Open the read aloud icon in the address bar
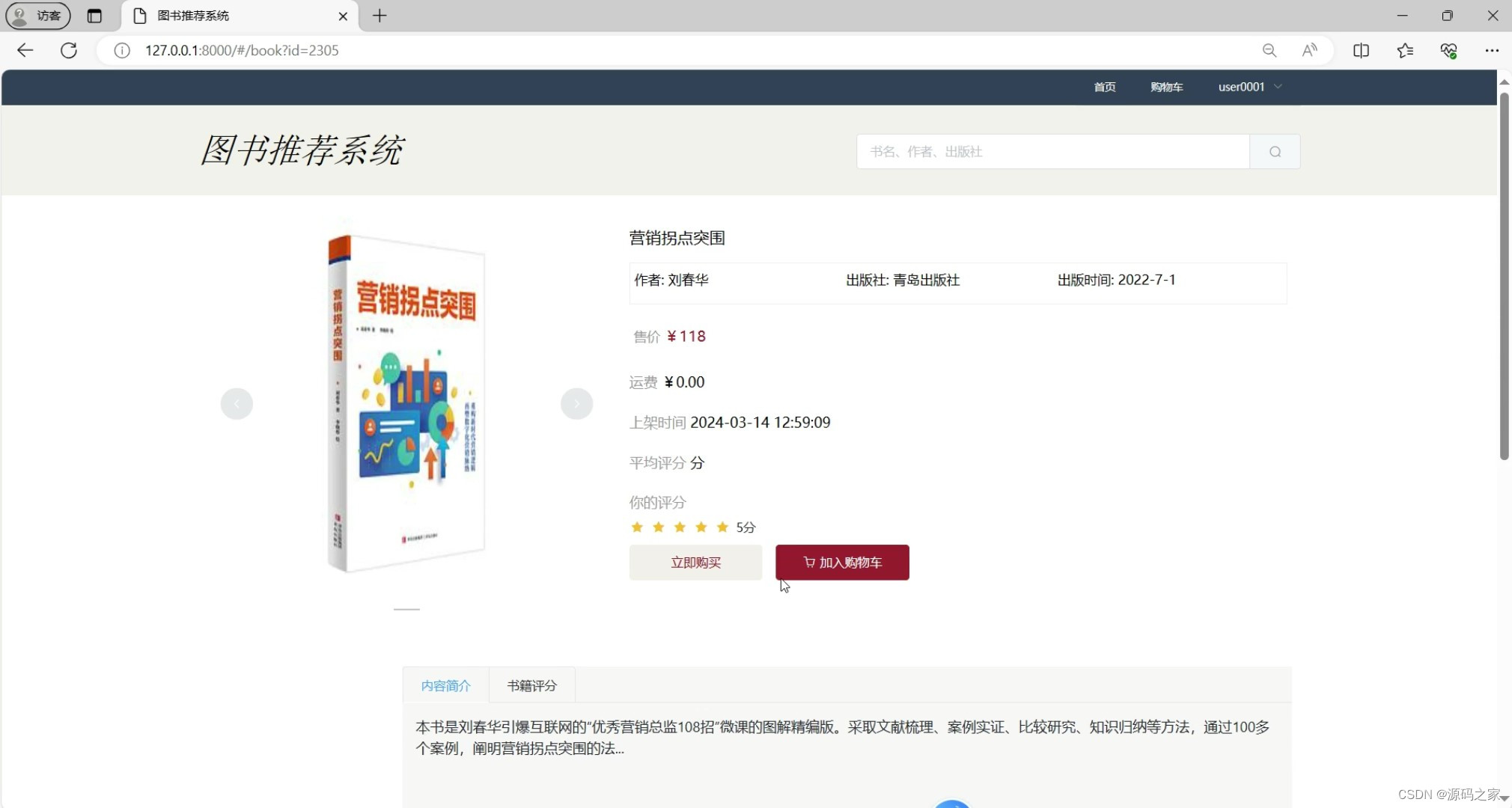The width and height of the screenshot is (1512, 808). coord(1309,50)
